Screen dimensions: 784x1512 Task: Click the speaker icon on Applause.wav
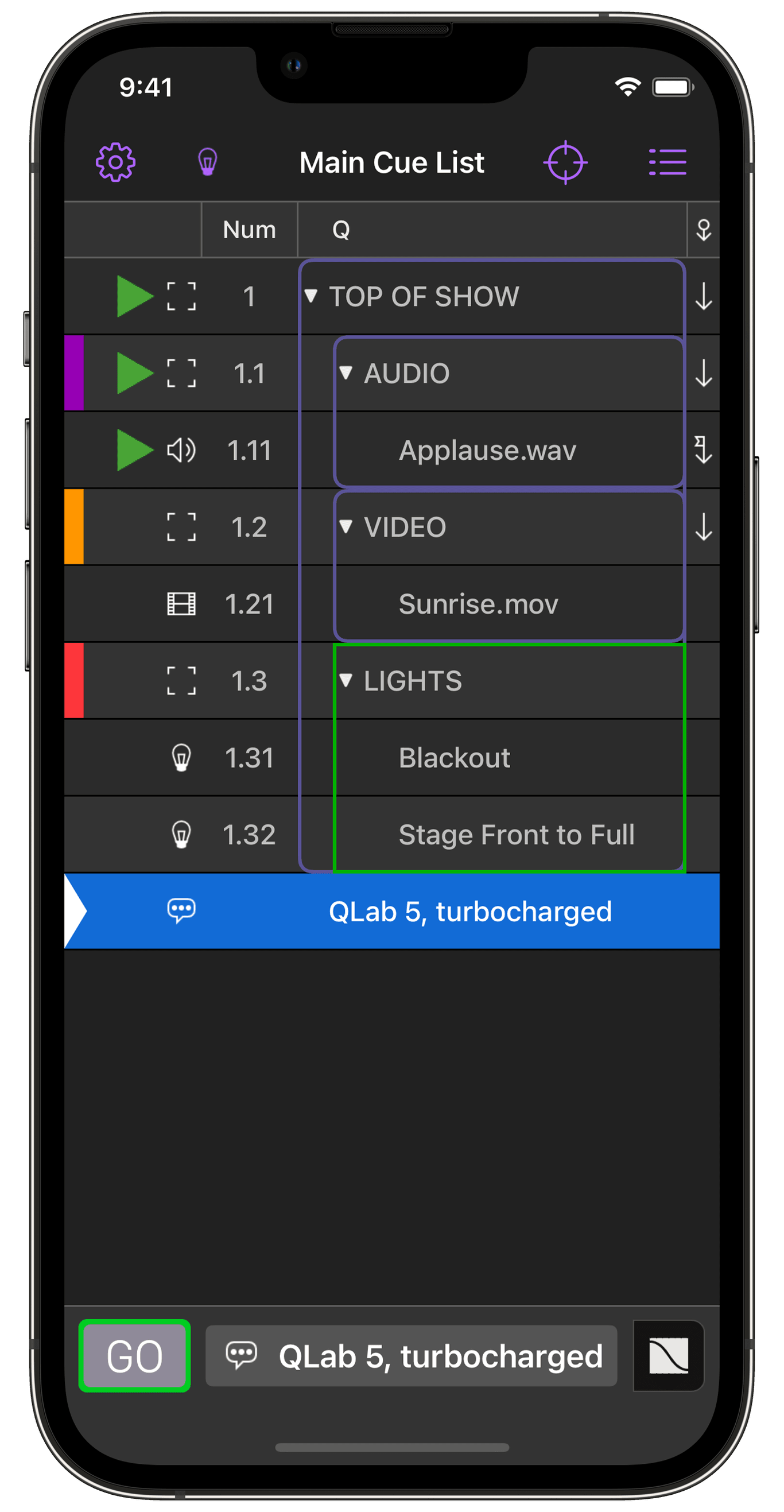(x=180, y=451)
